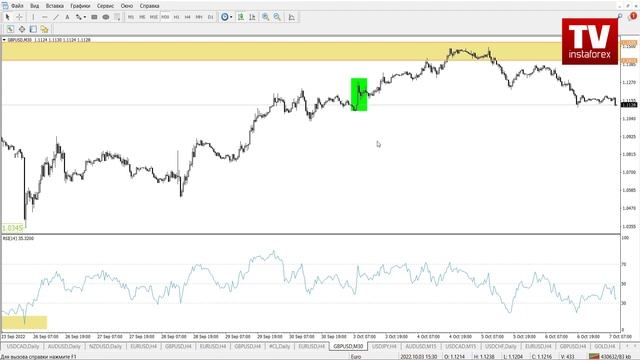640x360 pixels.
Task: Switch to the AUDUSD,Daily chart tab
Action: pyautogui.click(x=64, y=346)
